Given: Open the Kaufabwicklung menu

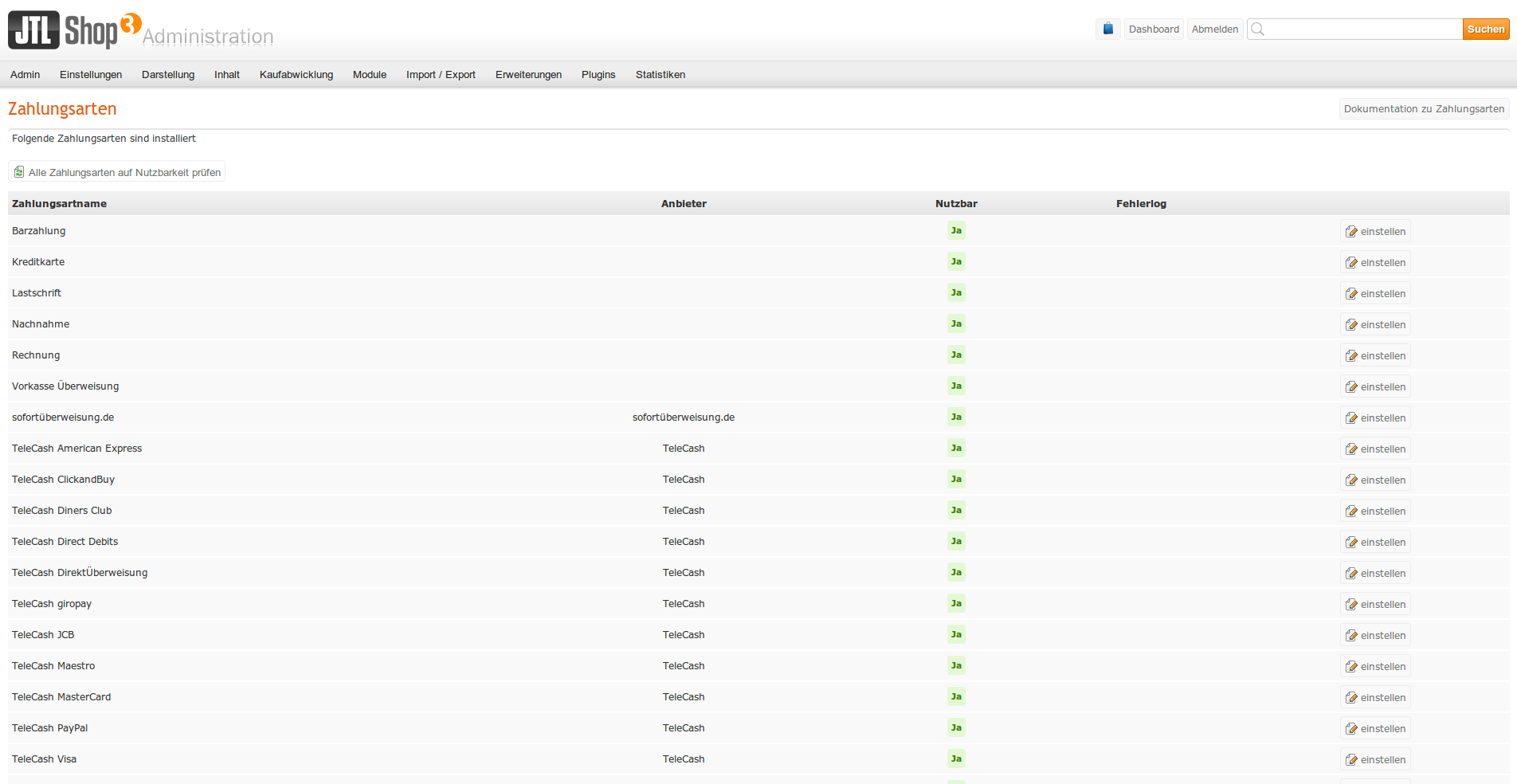Looking at the screenshot, I should click(x=296, y=75).
